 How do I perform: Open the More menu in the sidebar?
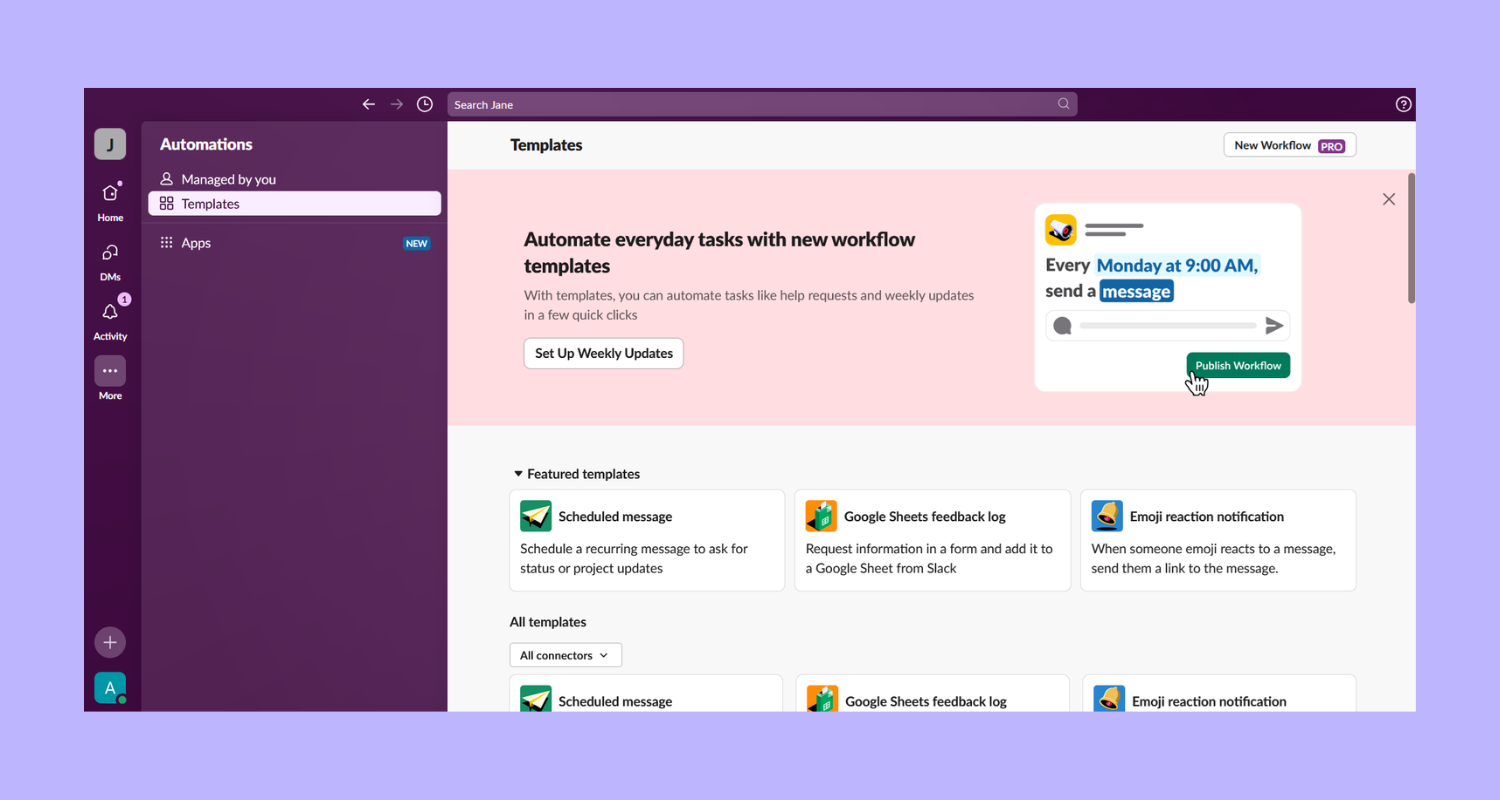click(x=110, y=379)
